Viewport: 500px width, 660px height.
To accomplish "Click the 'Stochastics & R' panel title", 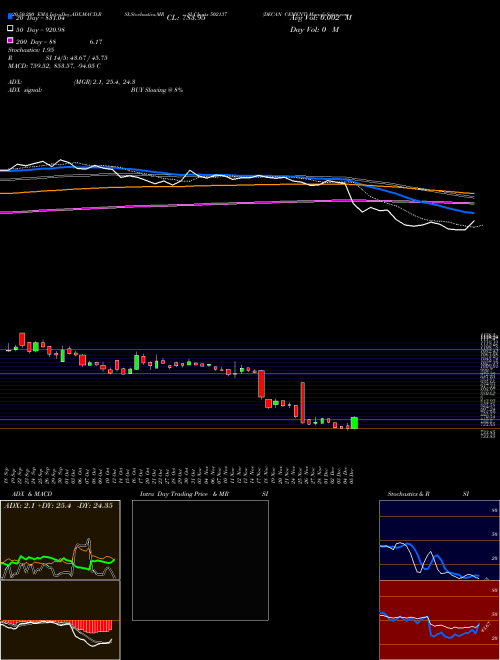I will [x=408, y=494].
